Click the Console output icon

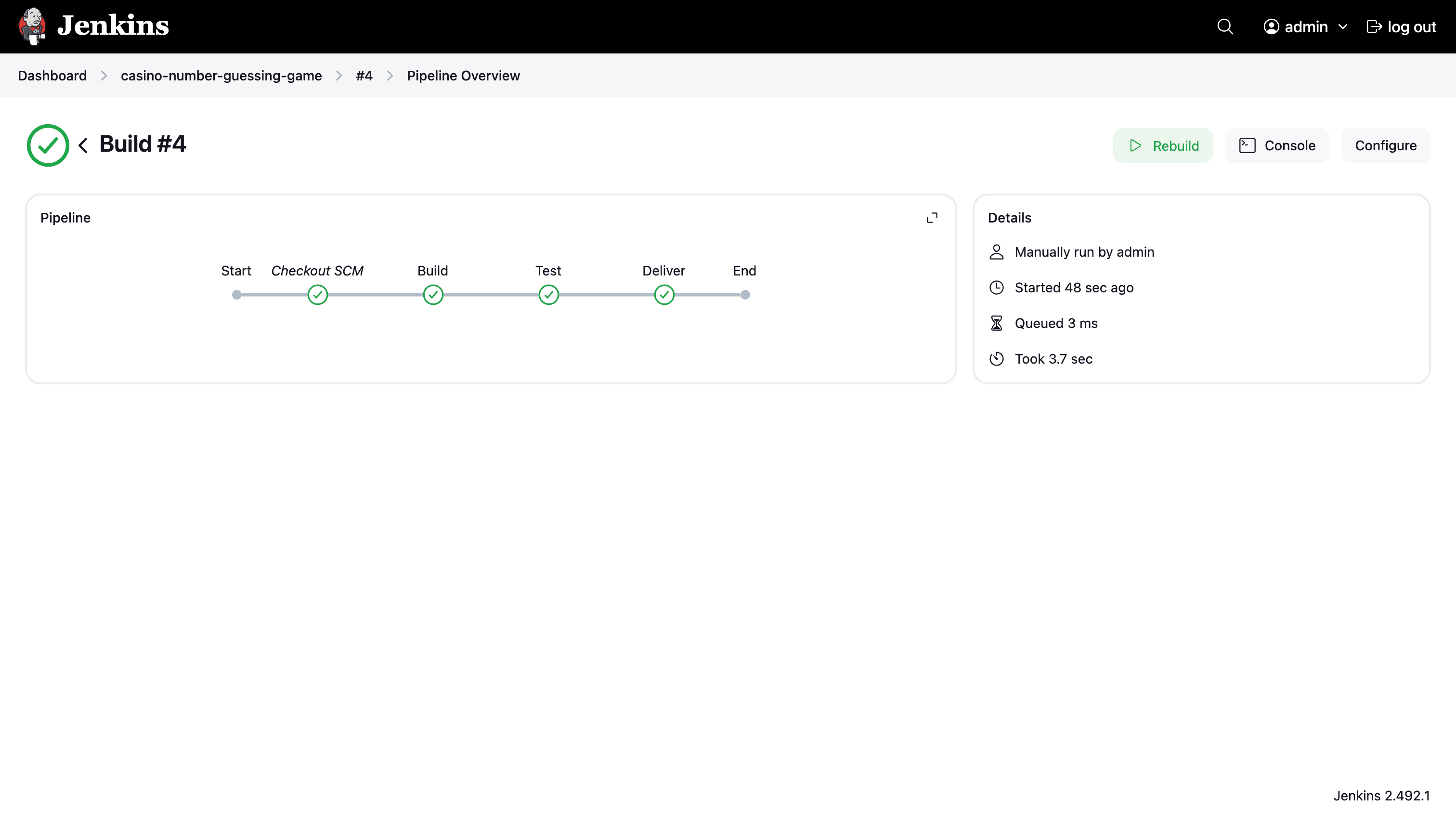point(1247,145)
